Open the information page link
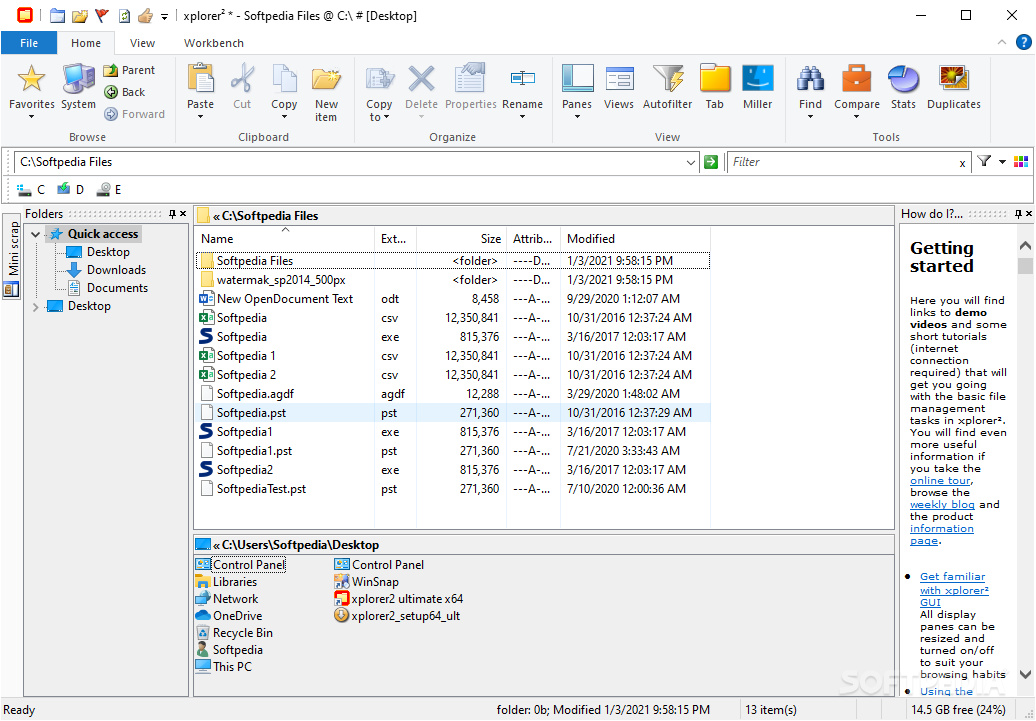1036x721 pixels. (942, 535)
